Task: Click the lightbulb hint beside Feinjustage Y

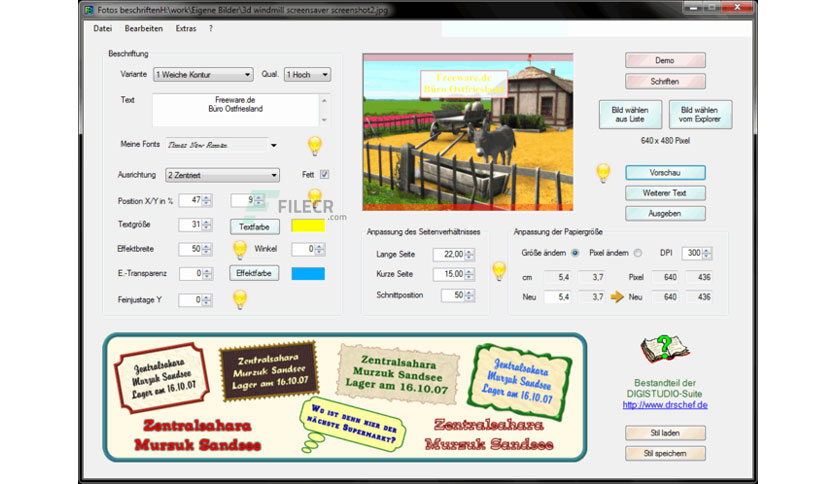Action: [x=240, y=299]
